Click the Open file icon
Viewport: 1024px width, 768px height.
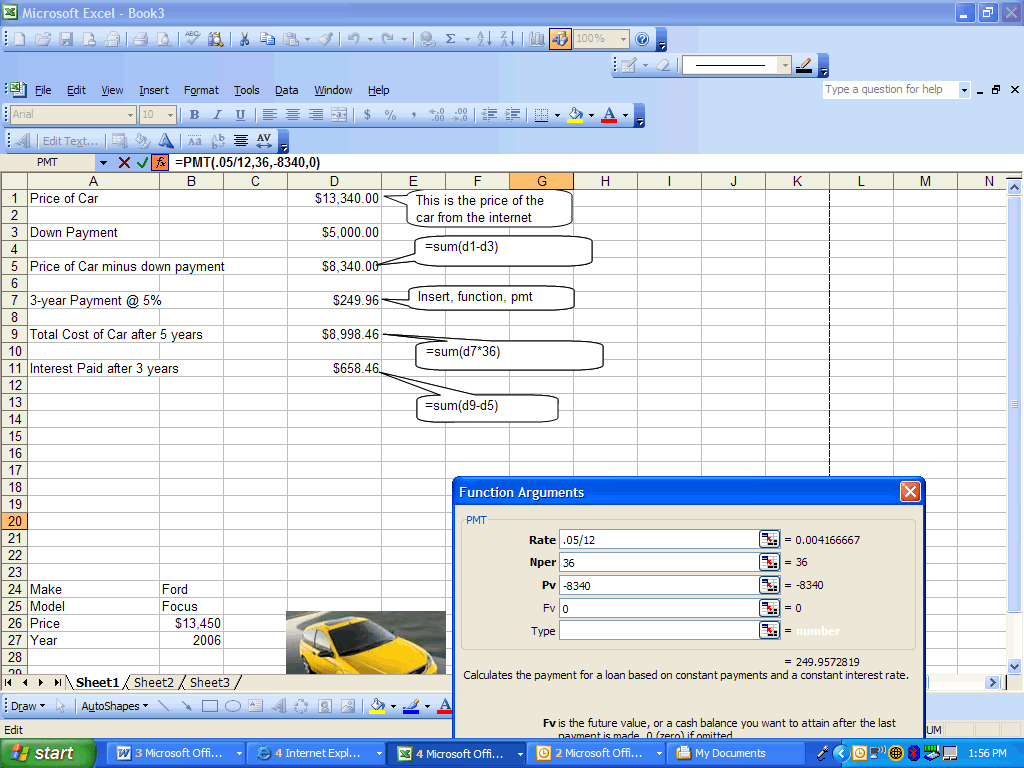click(x=43, y=39)
